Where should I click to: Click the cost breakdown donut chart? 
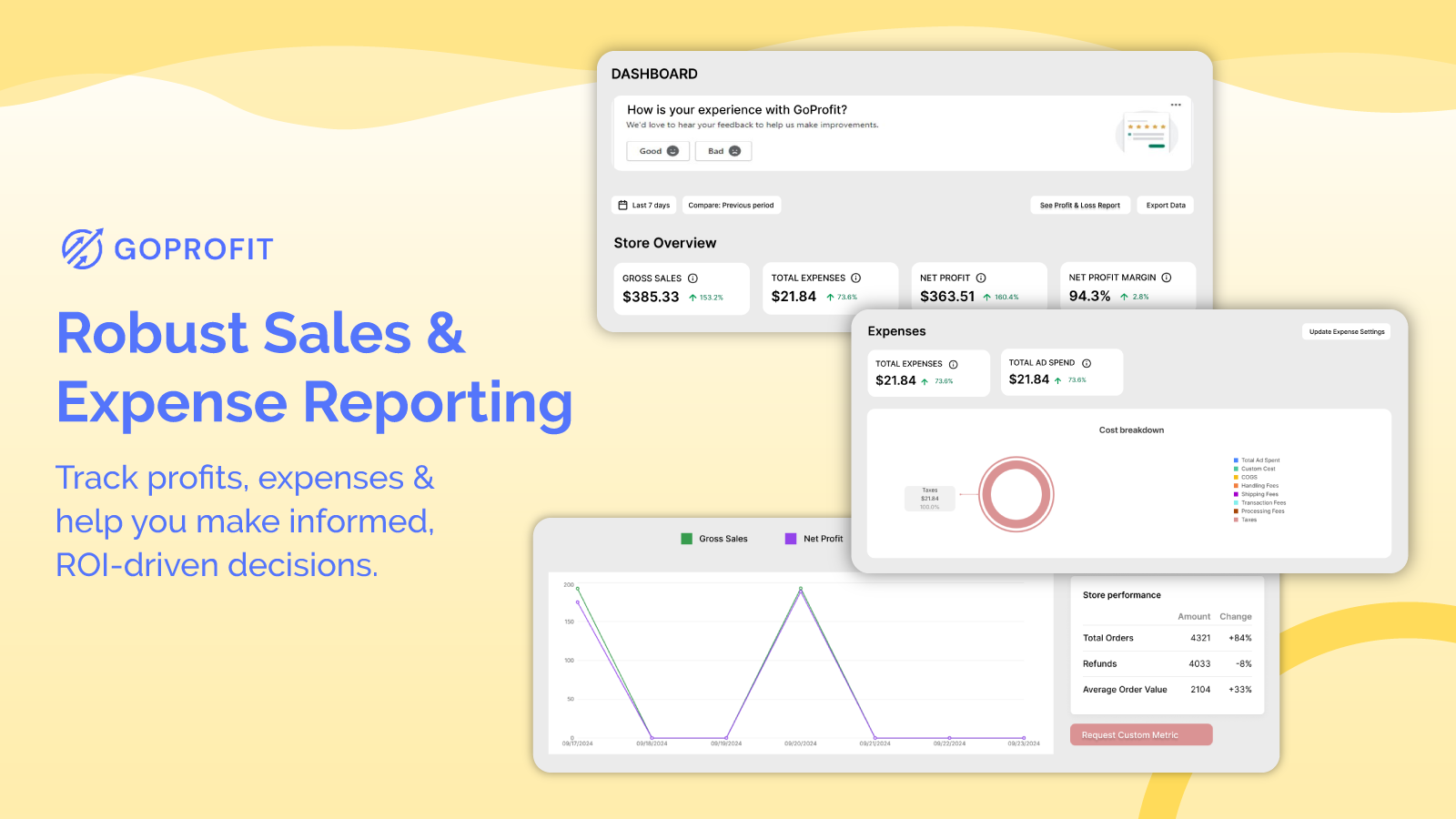point(1016,495)
